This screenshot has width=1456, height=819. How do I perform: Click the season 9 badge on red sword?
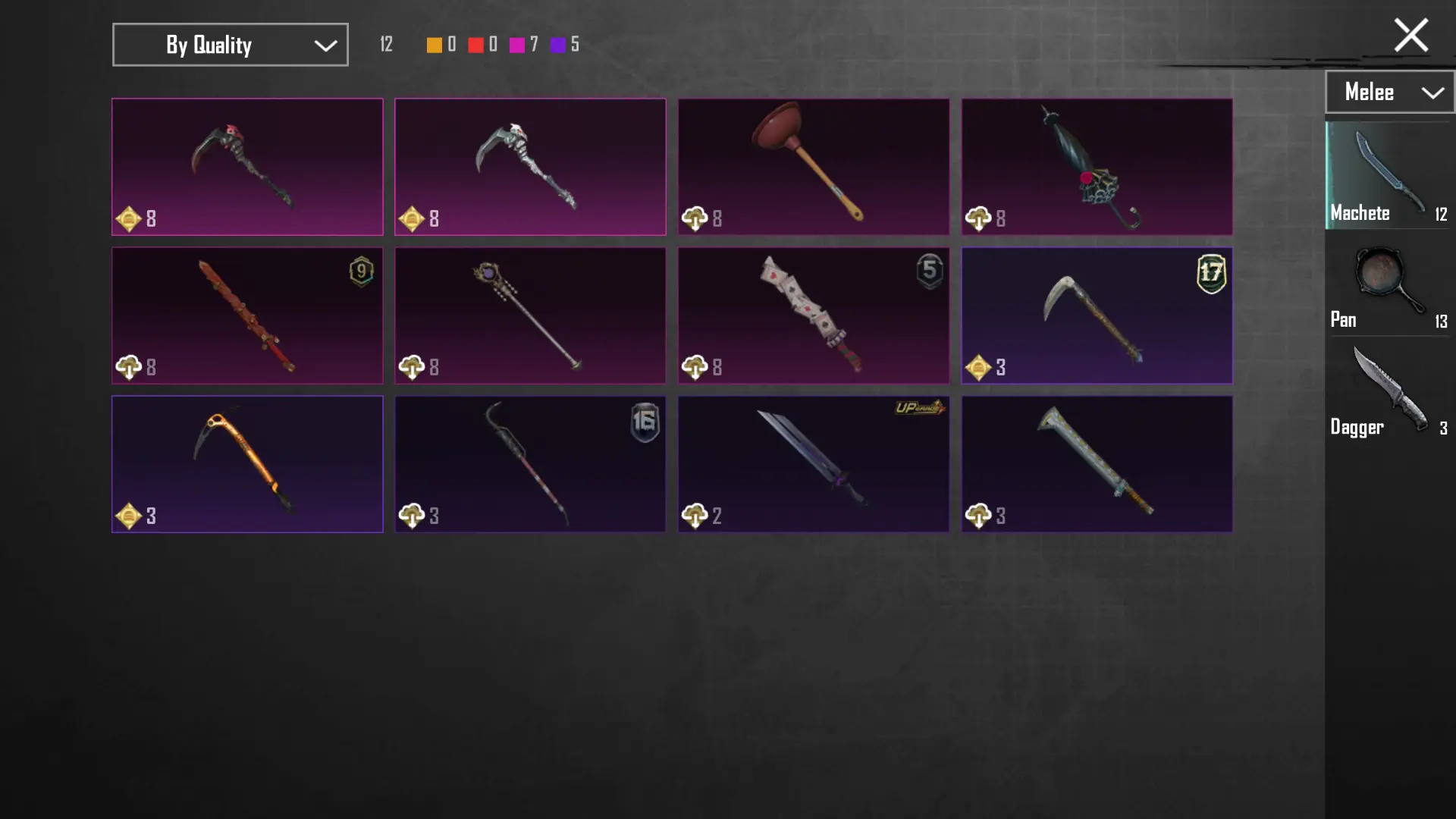pyautogui.click(x=362, y=271)
